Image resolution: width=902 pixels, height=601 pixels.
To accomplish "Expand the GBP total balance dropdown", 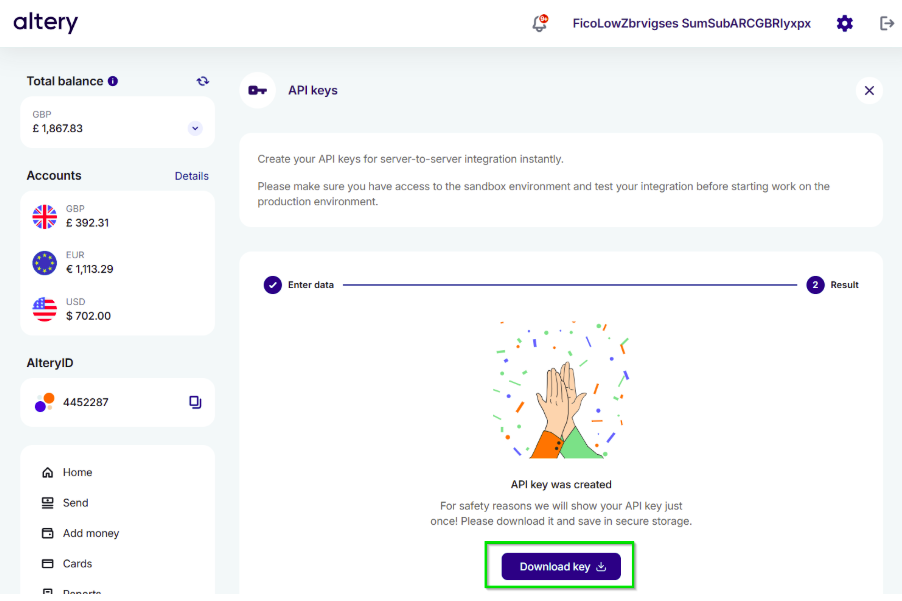I will coord(195,128).
